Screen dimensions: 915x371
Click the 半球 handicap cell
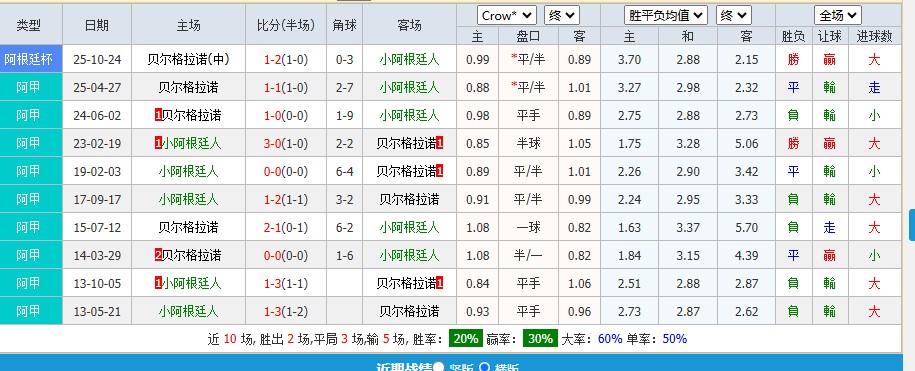(528, 144)
